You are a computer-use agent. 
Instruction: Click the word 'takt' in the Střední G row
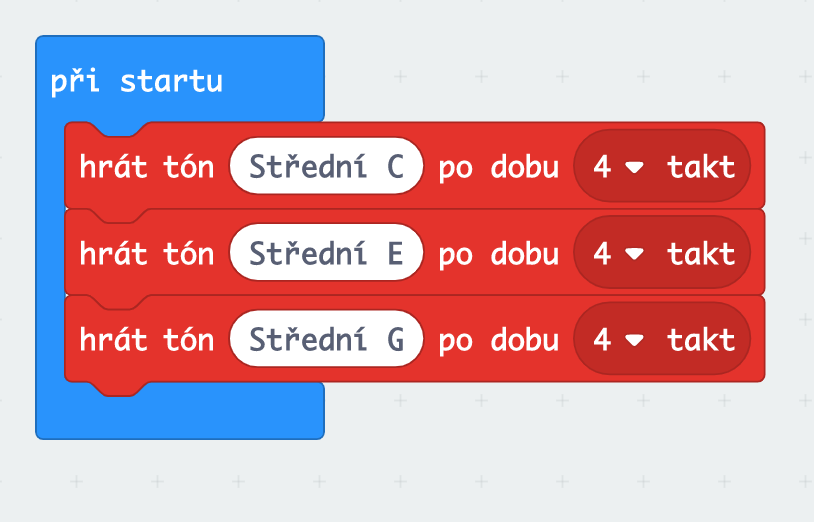click(x=701, y=340)
